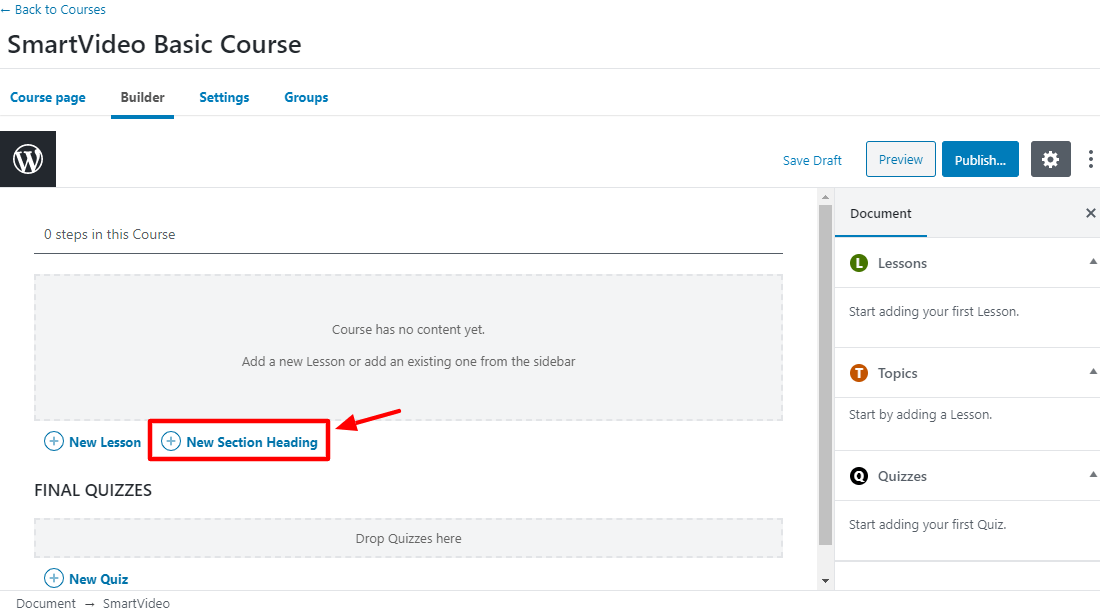Click the Publish button
Screen dimensions: 1100x615
click(x=980, y=159)
